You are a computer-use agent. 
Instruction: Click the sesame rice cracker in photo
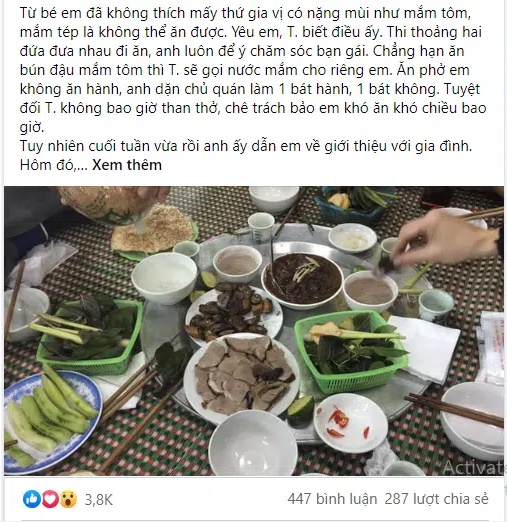coord(154,229)
